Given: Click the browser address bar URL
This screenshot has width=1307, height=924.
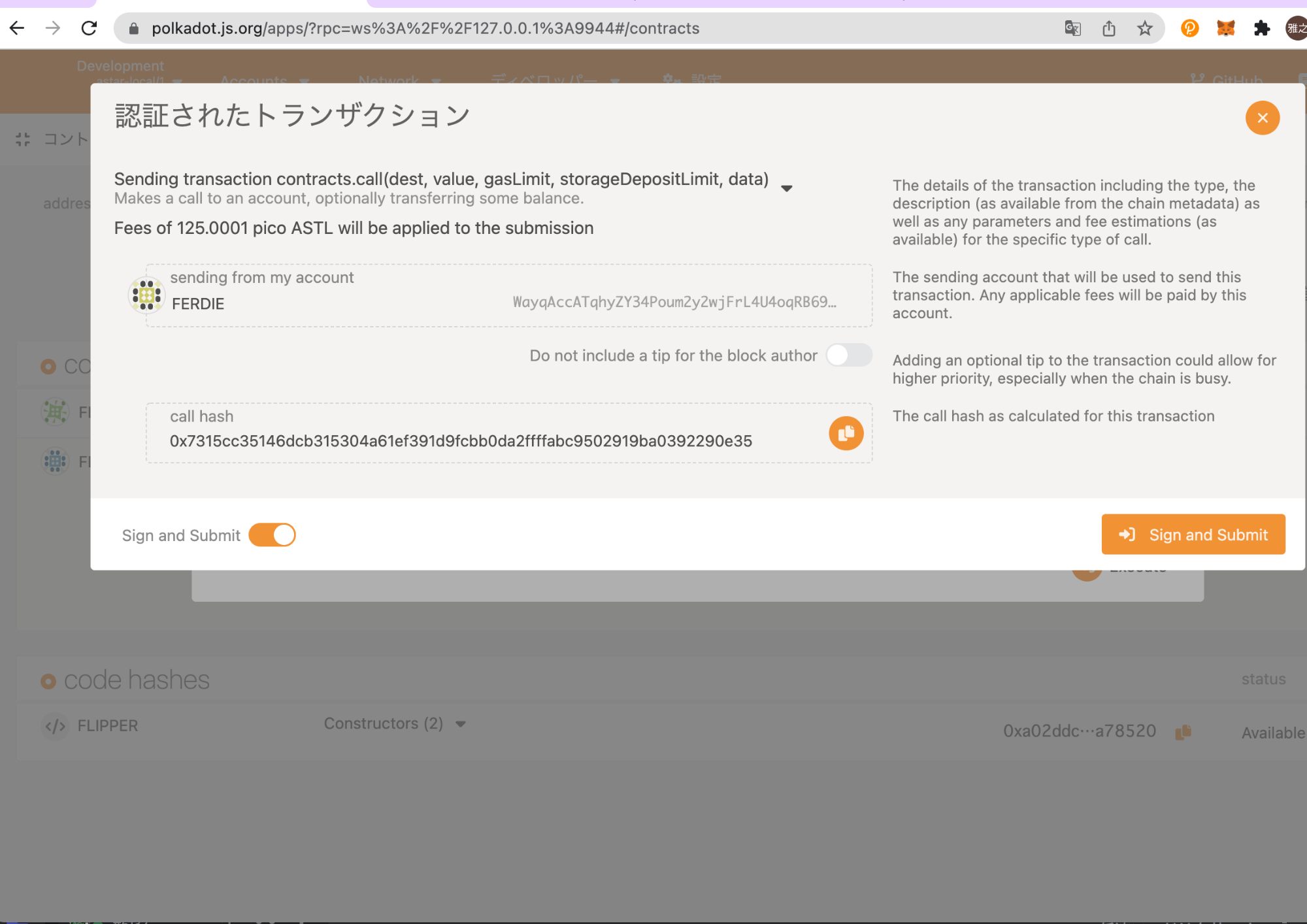Looking at the screenshot, I should (425, 28).
